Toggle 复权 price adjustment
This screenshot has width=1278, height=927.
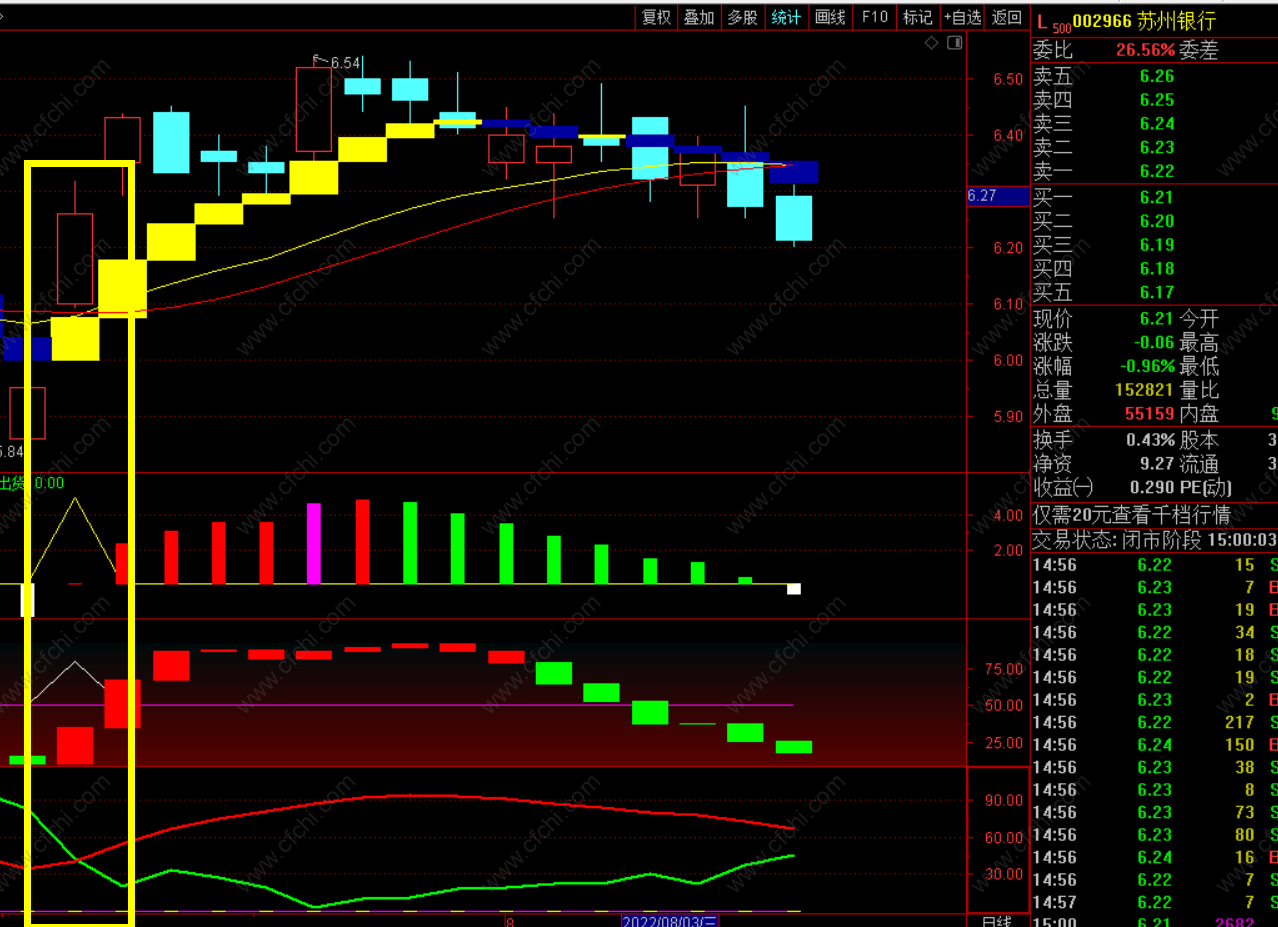(657, 16)
